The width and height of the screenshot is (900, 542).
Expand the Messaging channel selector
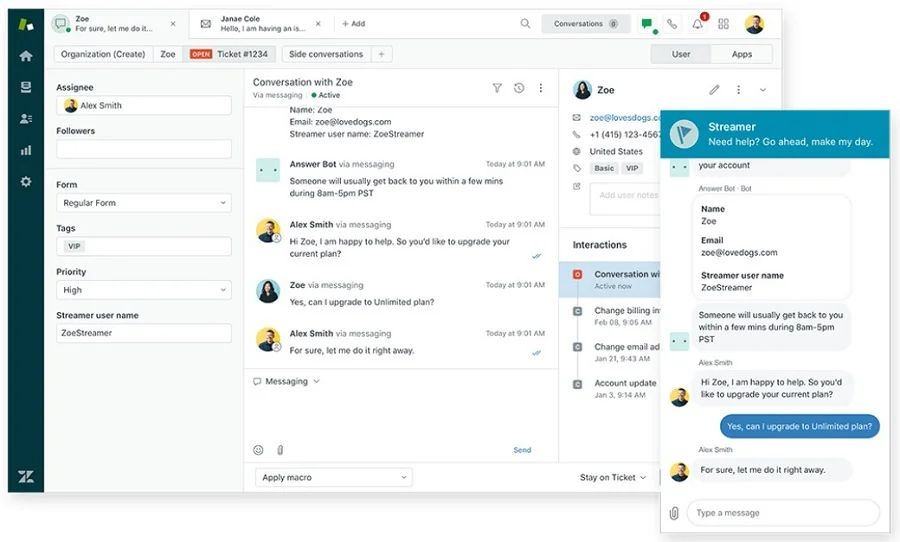287,381
